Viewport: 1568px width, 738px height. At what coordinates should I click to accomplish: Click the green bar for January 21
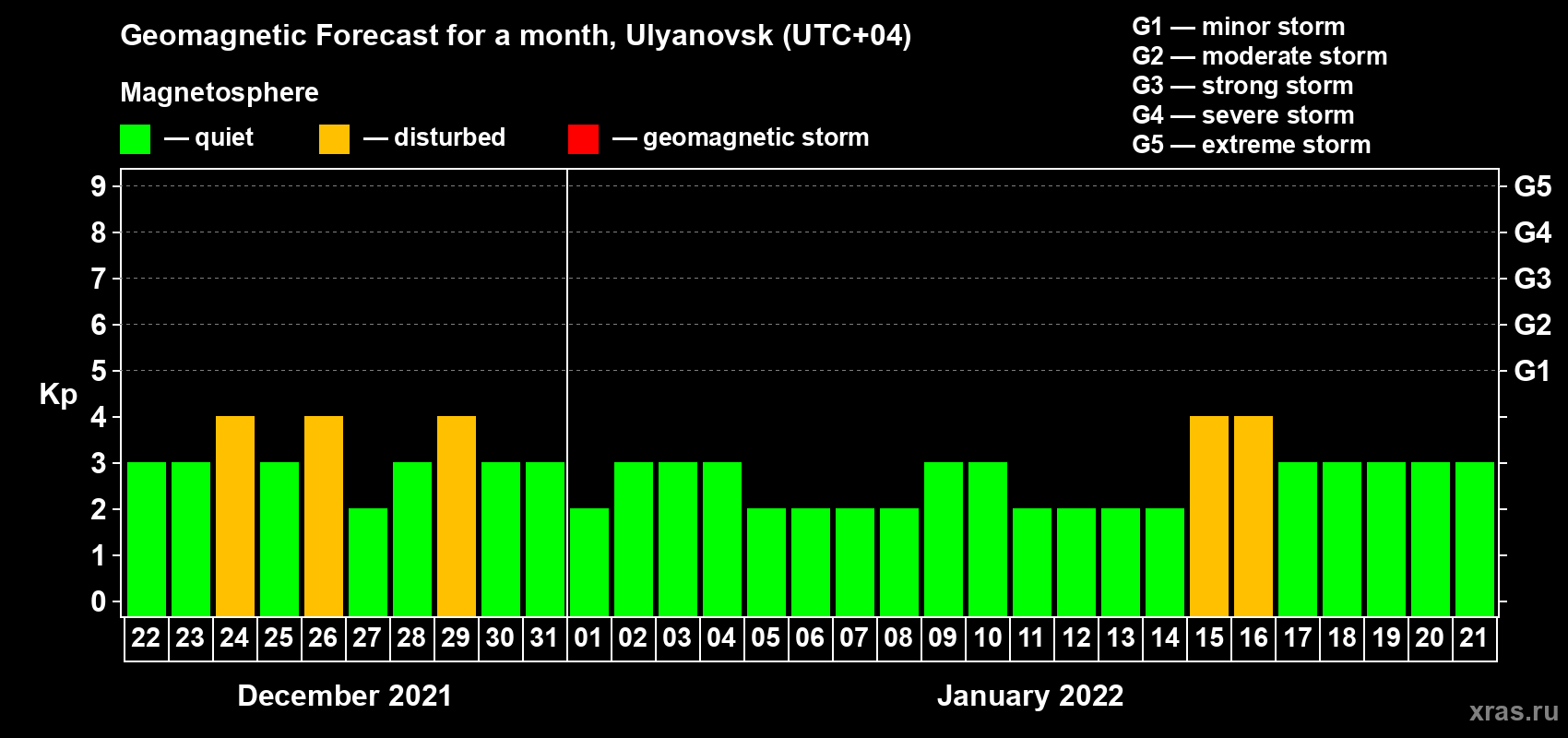[x=1475, y=539]
